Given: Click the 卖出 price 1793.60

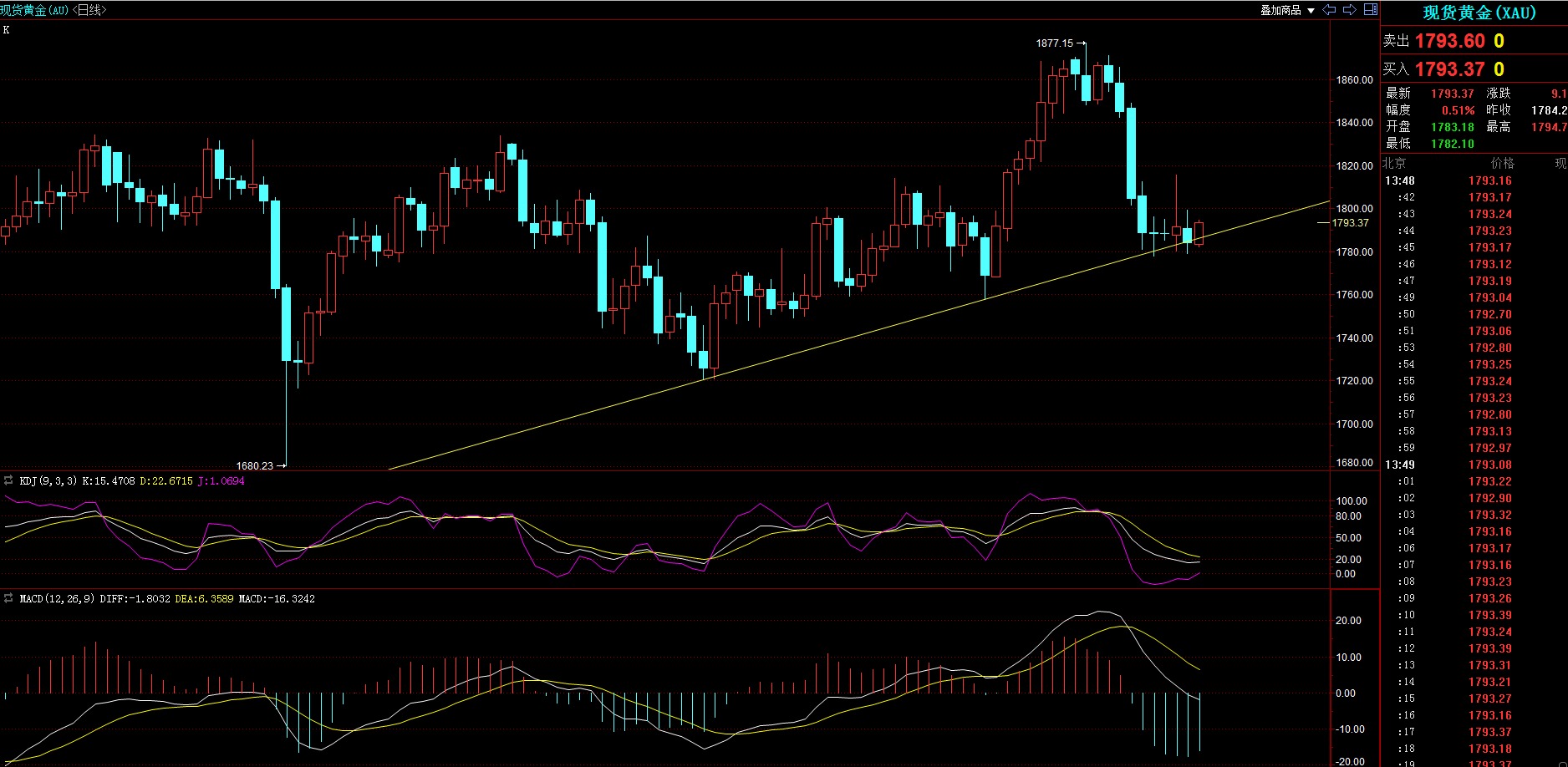Looking at the screenshot, I should (x=1450, y=41).
